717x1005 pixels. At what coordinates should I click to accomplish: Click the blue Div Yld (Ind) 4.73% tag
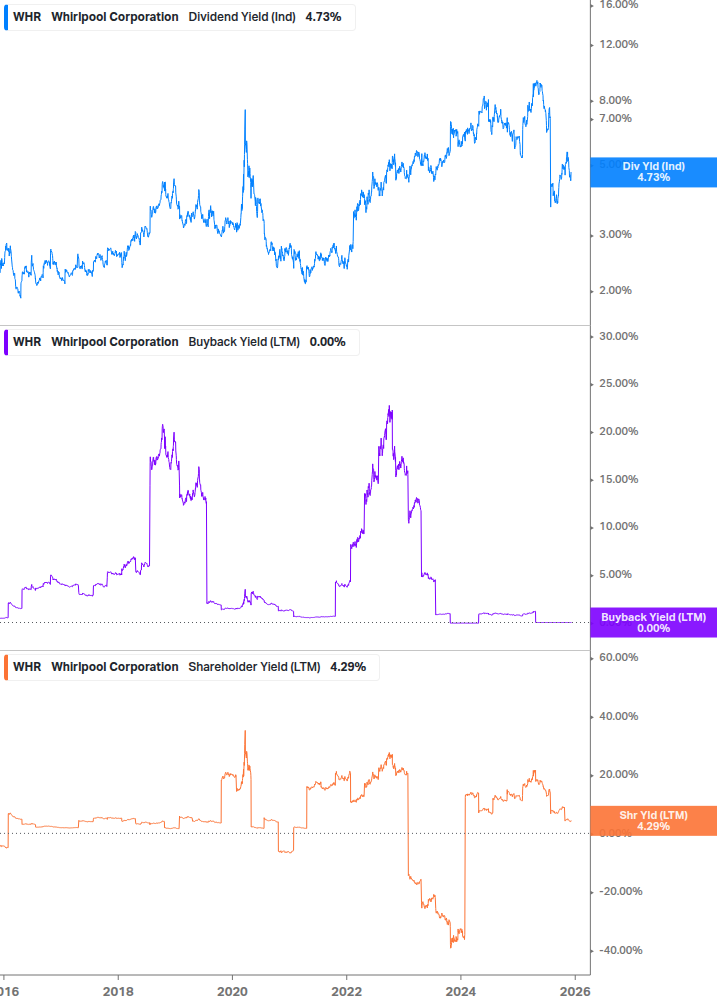(x=653, y=172)
